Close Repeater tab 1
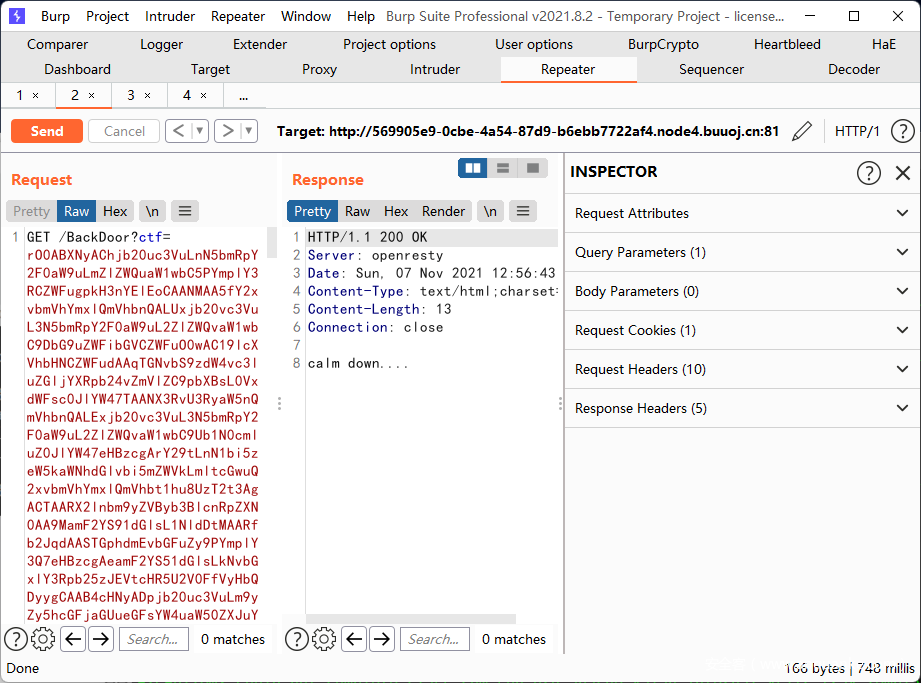The image size is (921, 683). click(35, 96)
